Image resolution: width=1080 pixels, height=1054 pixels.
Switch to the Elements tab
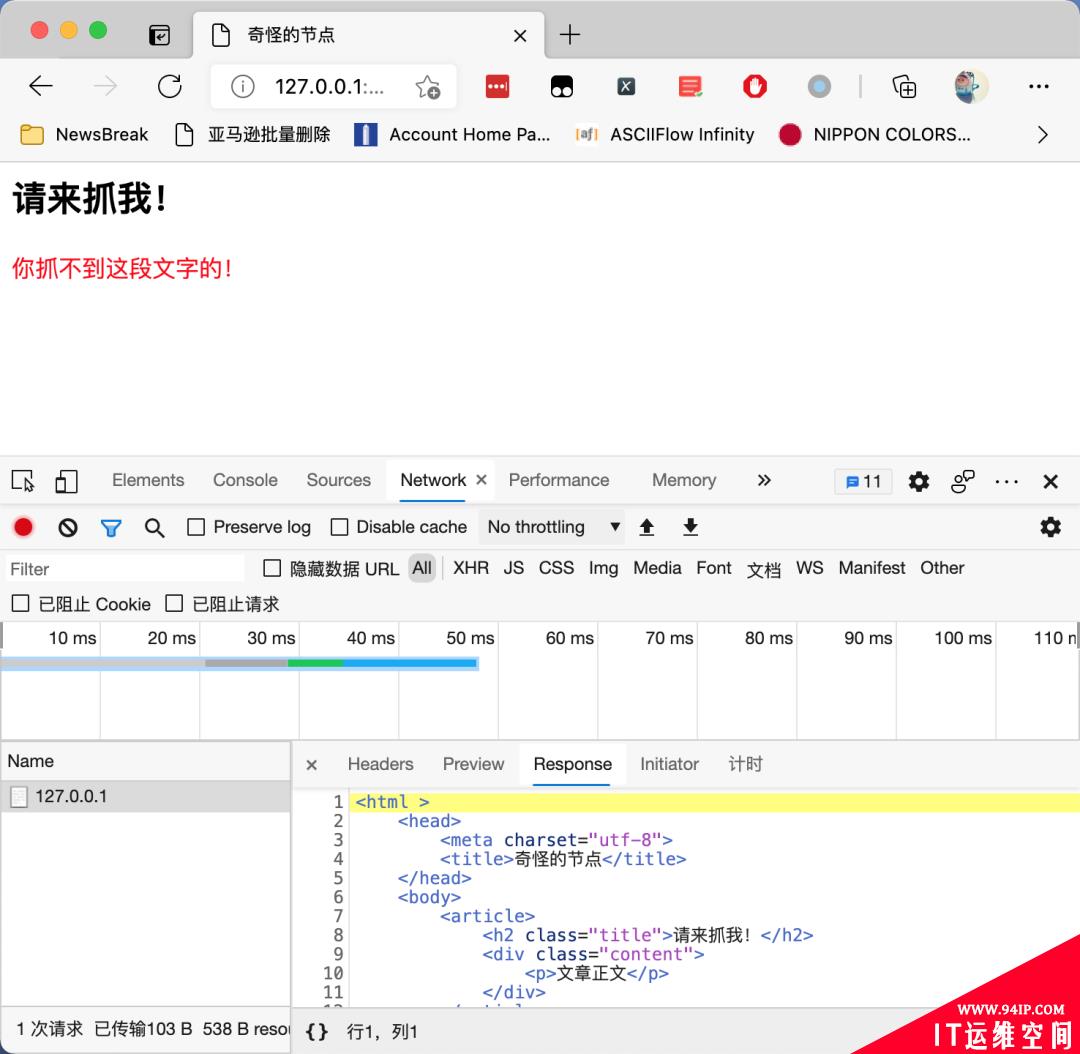(148, 480)
